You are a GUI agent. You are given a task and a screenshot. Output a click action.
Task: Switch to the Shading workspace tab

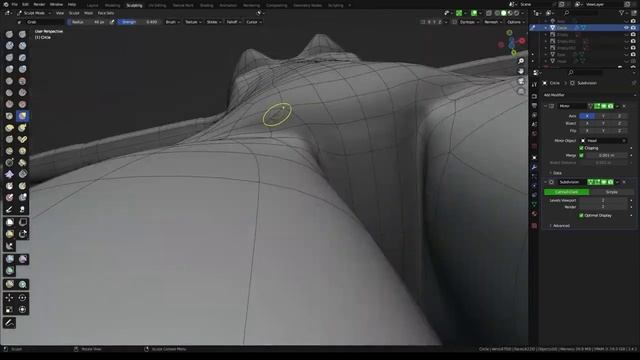[x=207, y=5]
